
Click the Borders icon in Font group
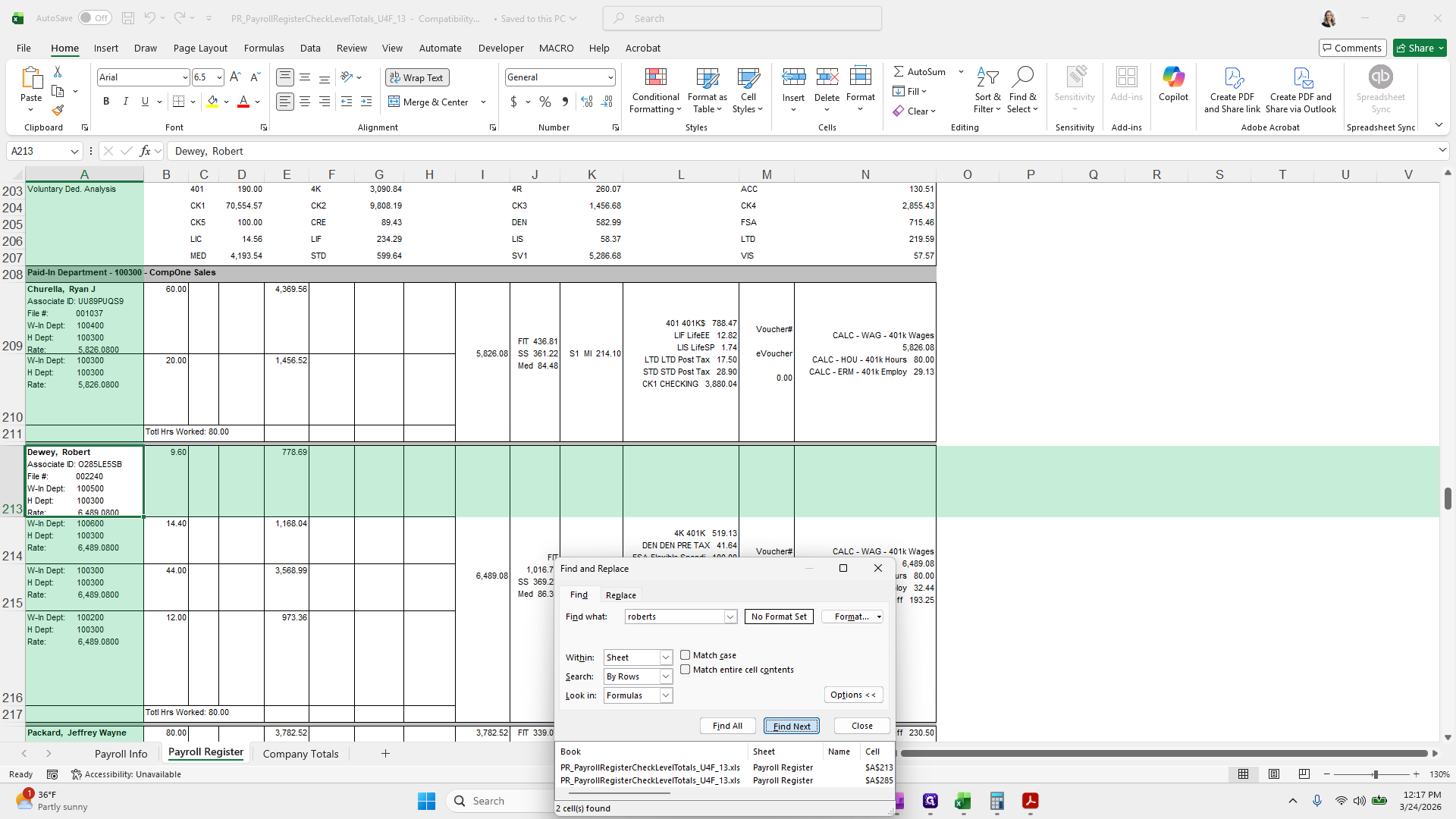(x=178, y=102)
